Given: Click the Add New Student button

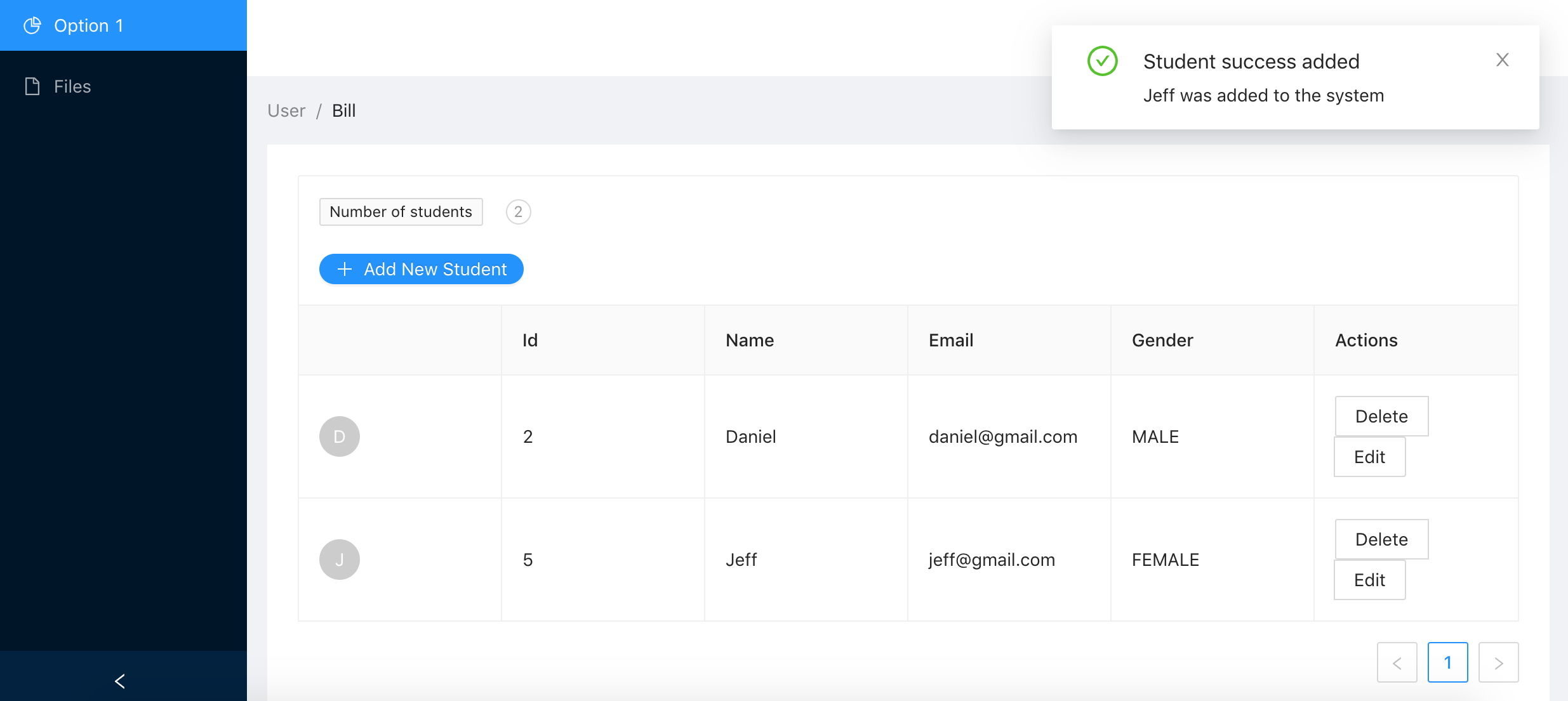Looking at the screenshot, I should click(x=422, y=269).
